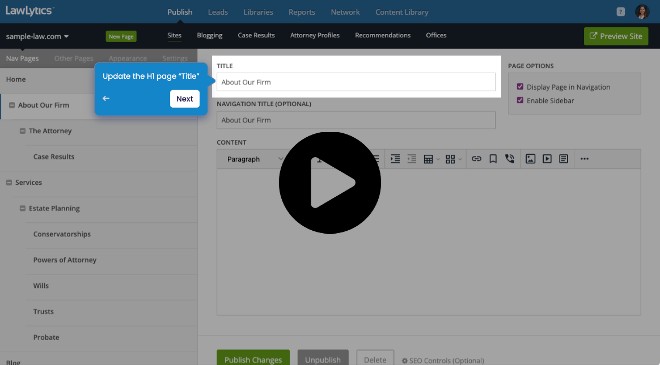Screen dimensions: 660x365
Task: Collapse The Attorney tree node
Action: 23,131
